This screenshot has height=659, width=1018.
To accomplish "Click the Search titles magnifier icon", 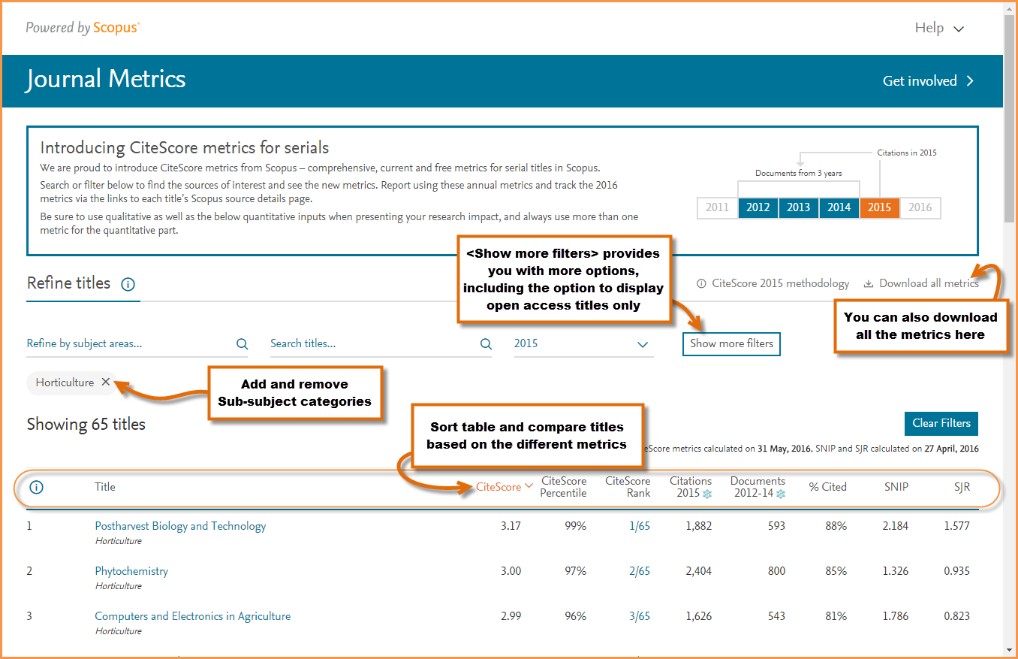I will tap(486, 344).
